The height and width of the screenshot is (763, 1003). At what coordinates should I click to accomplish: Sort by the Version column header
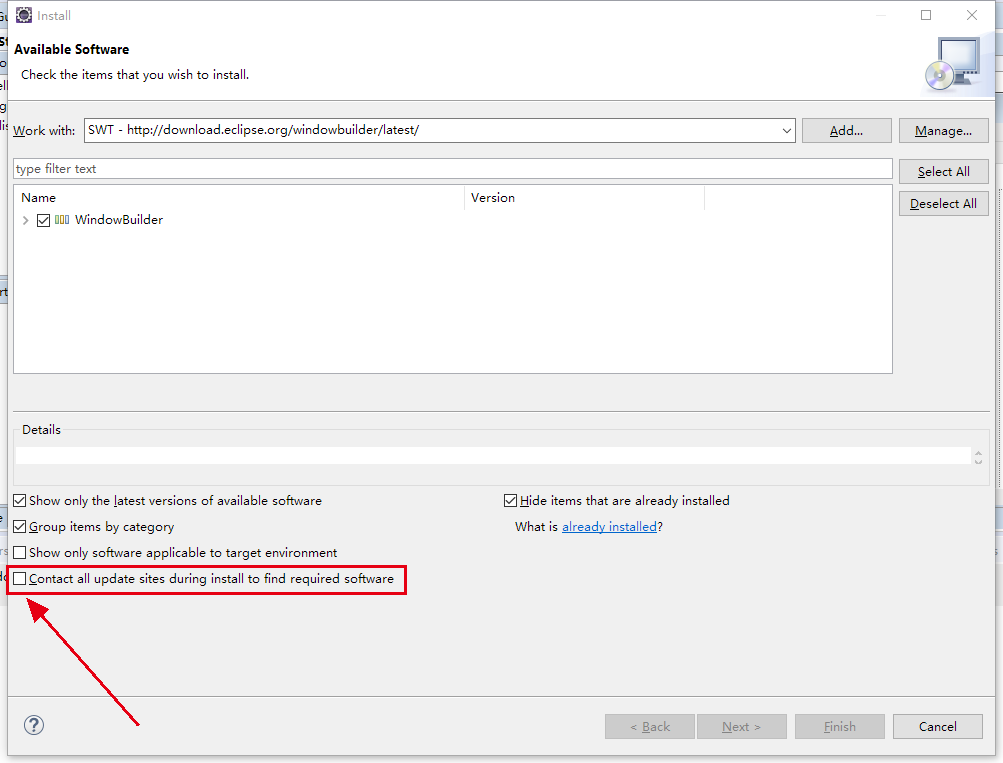coord(584,198)
